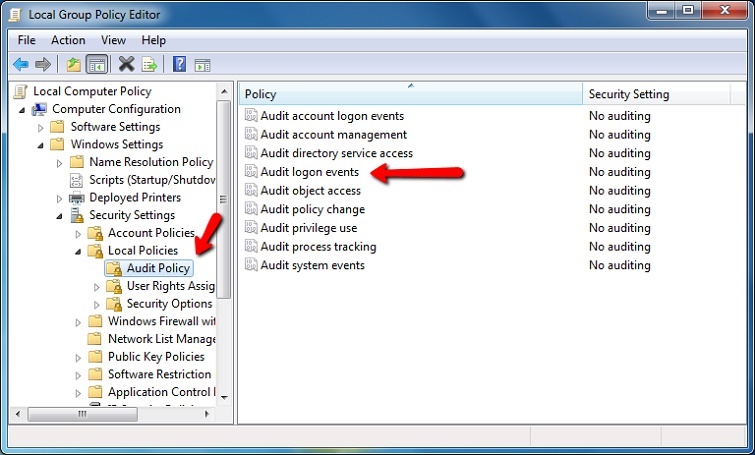Select User Rights Assignment in tree
Screen dimensions: 755x455
coord(170,286)
